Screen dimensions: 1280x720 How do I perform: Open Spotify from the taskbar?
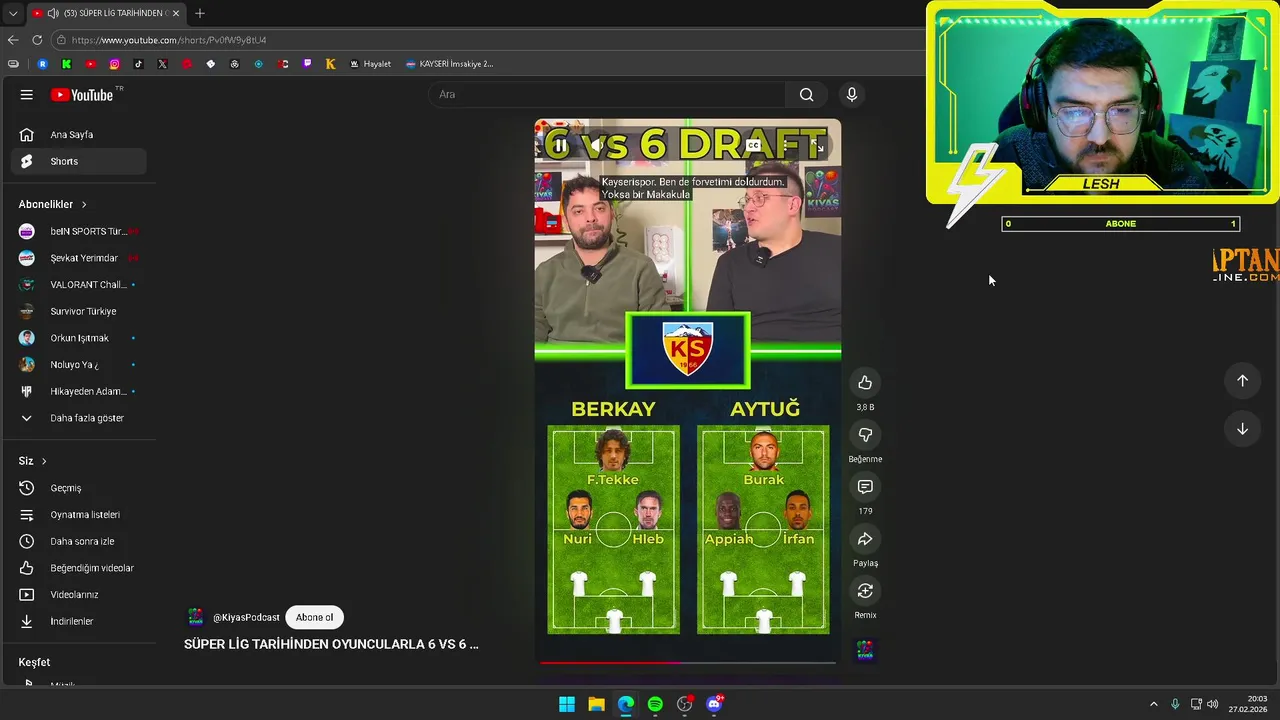(655, 704)
